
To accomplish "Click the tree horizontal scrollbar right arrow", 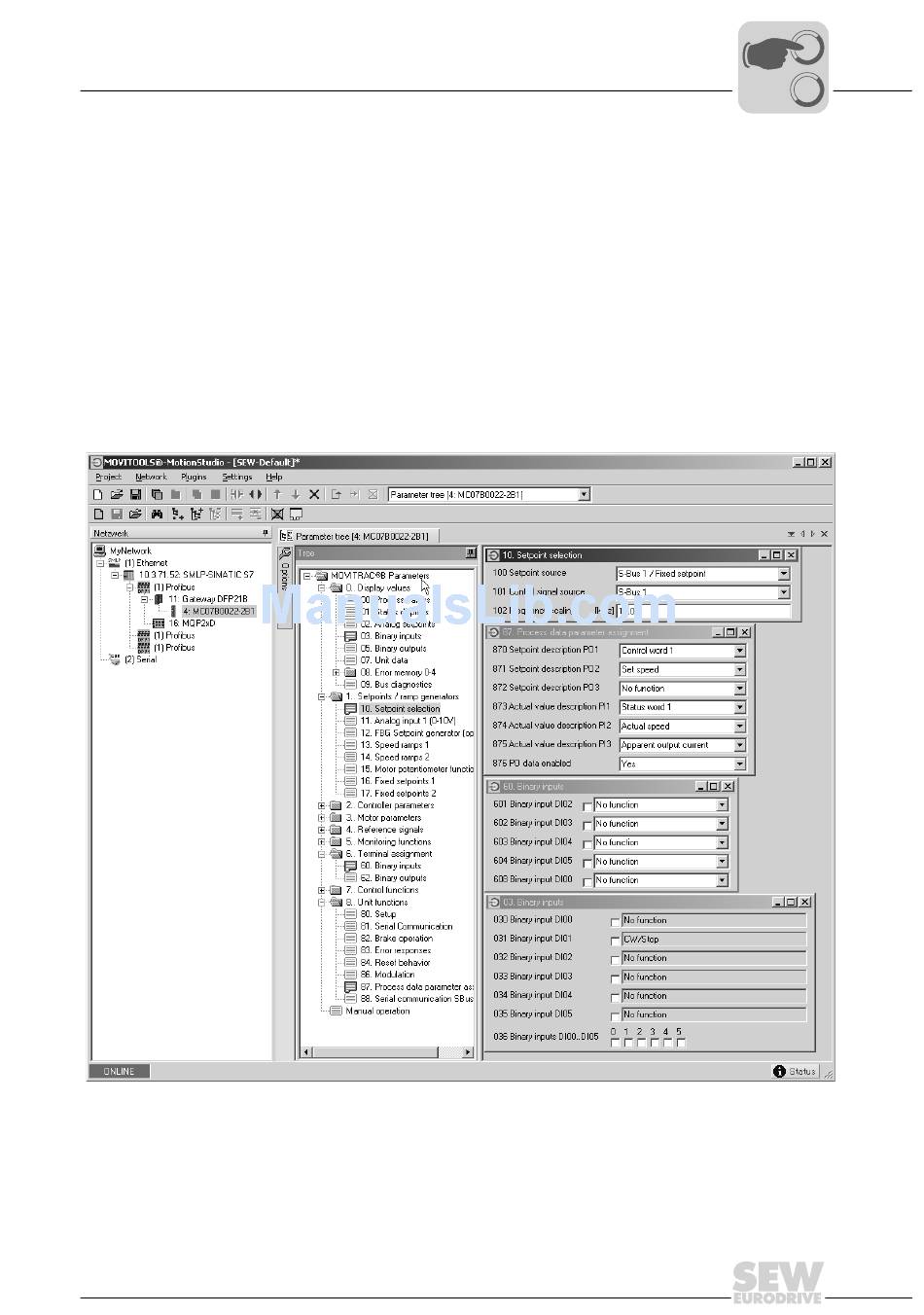I will (x=467, y=1052).
